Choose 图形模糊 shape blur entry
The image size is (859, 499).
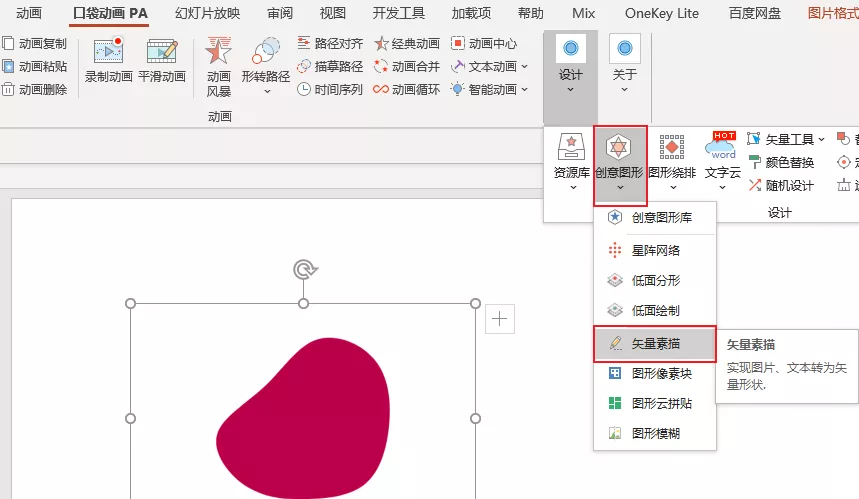click(x=655, y=434)
